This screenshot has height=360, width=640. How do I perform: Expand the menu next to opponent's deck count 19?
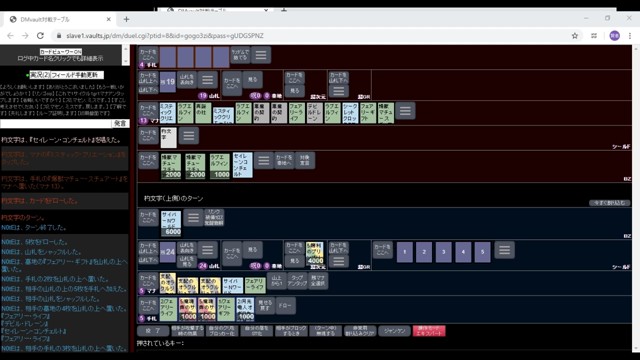[207, 79]
